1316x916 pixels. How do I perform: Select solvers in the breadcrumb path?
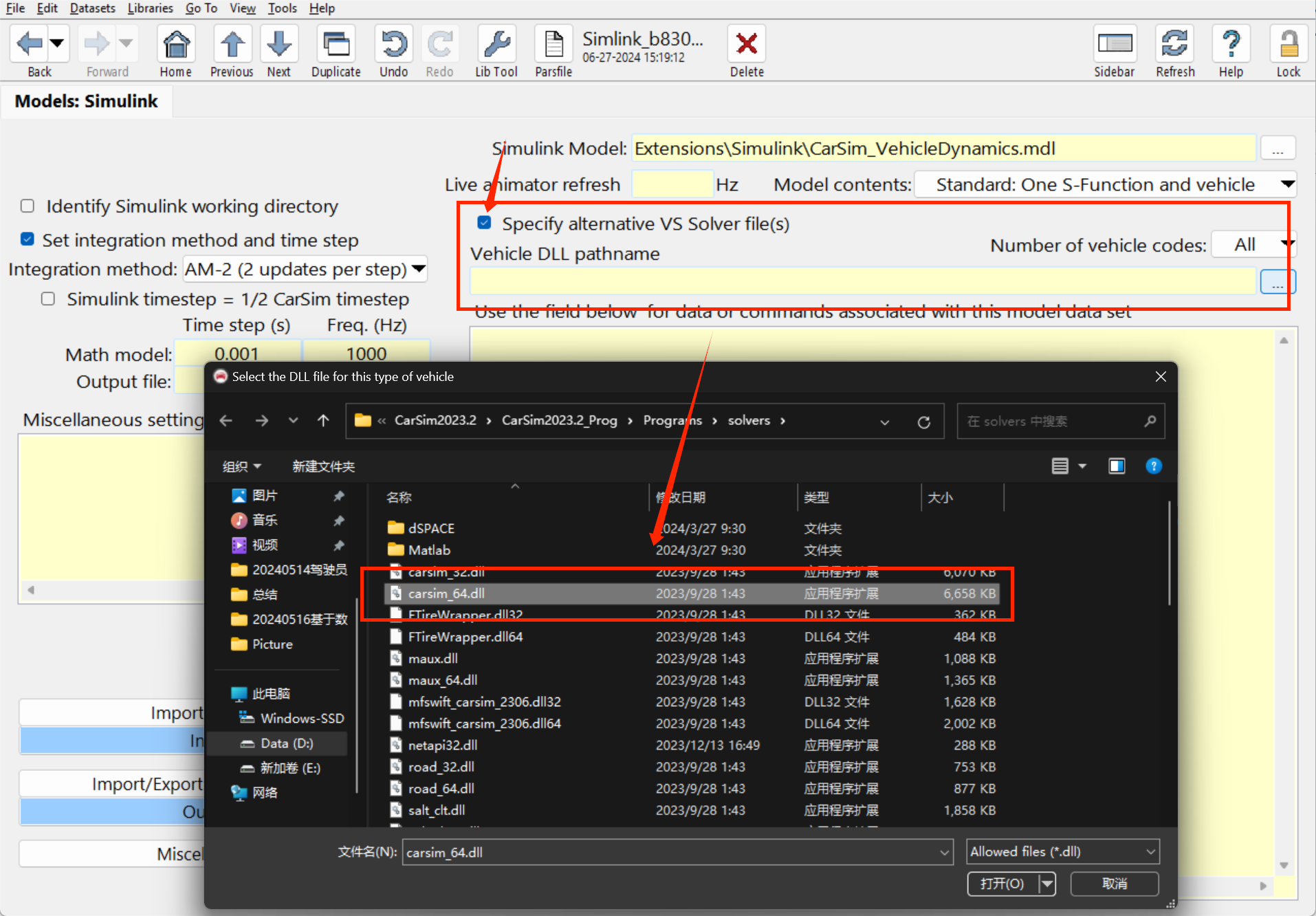[x=749, y=420]
